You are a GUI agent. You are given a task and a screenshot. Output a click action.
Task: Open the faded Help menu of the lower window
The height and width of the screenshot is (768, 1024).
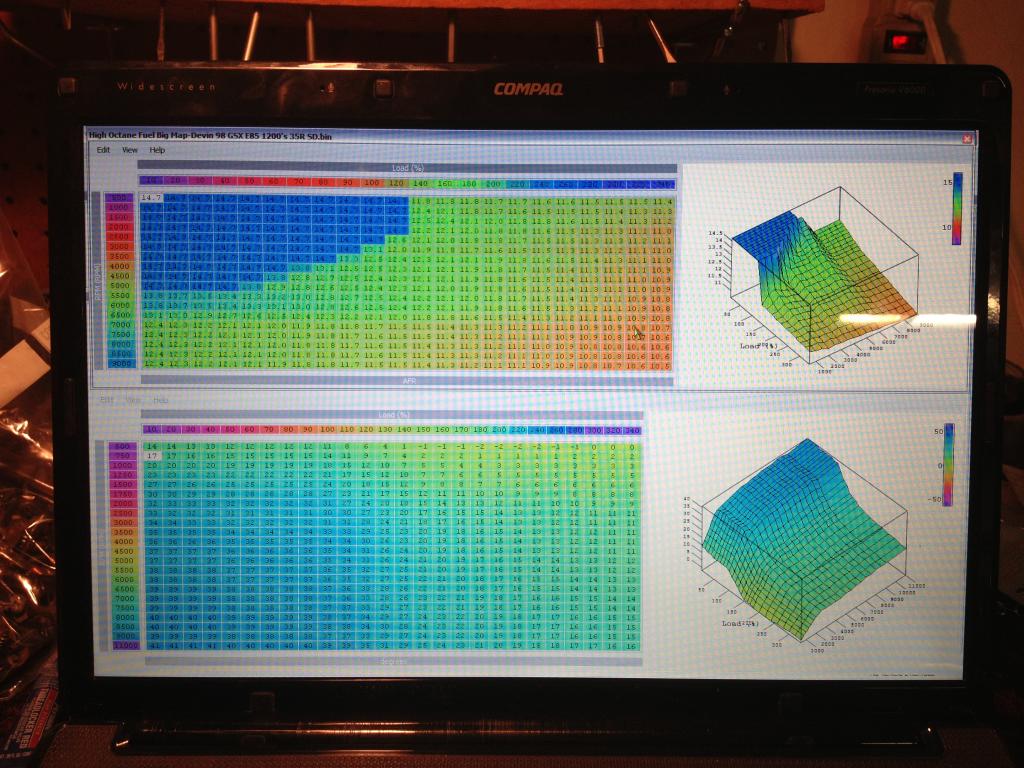(160, 400)
